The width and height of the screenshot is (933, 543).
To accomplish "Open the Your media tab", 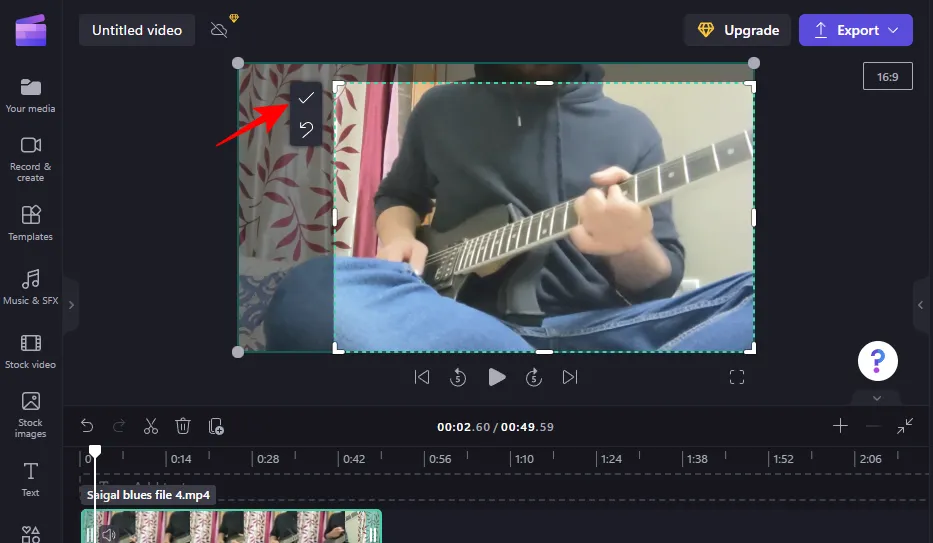I will point(31,95).
